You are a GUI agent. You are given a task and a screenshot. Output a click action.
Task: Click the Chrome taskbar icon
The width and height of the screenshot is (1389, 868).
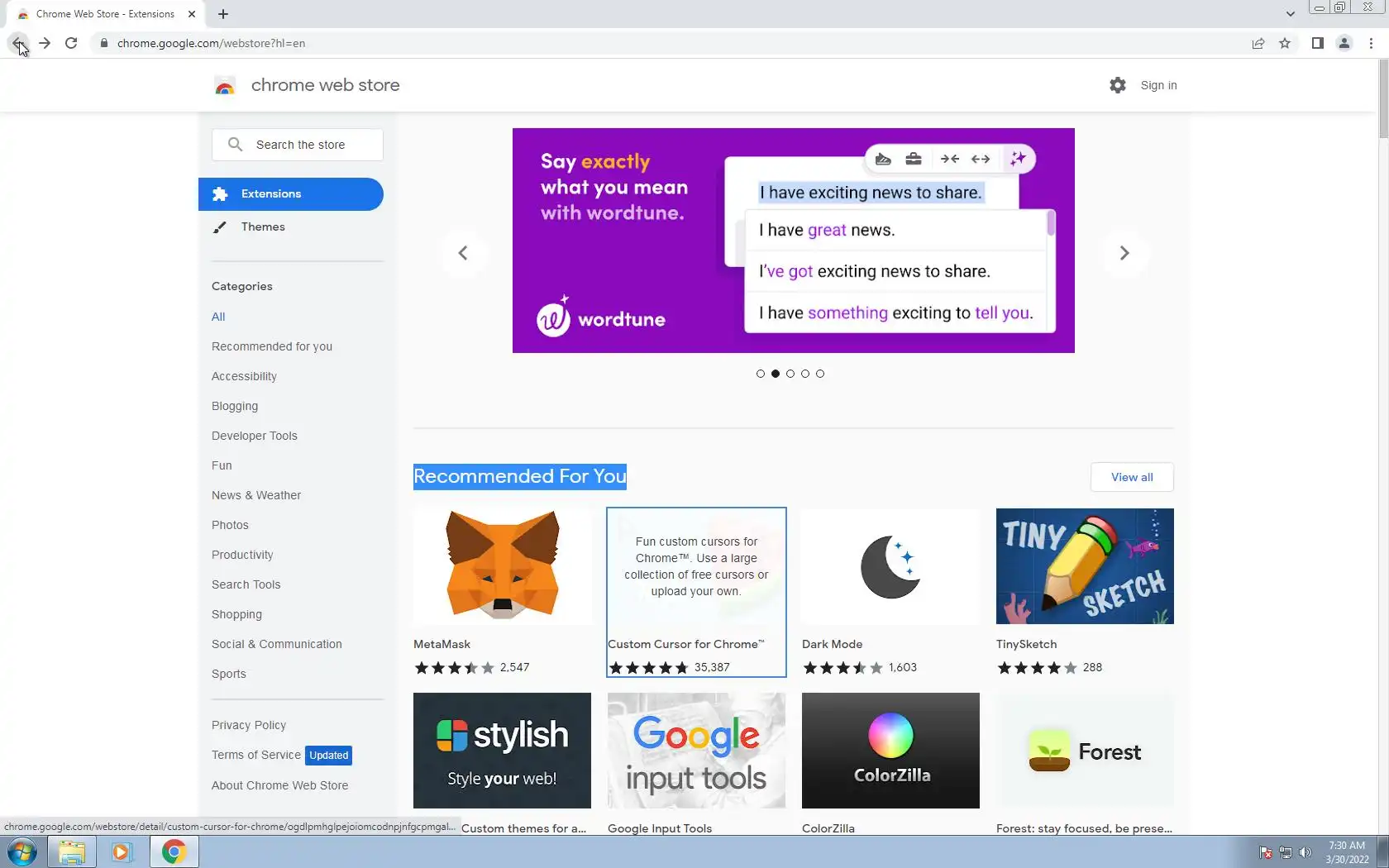[x=174, y=852]
